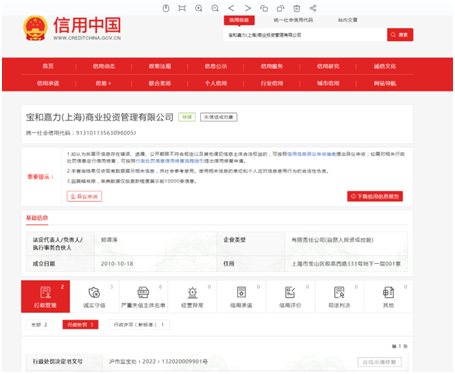Click the trash delete icon
455x374 pixels.
(297, 8)
